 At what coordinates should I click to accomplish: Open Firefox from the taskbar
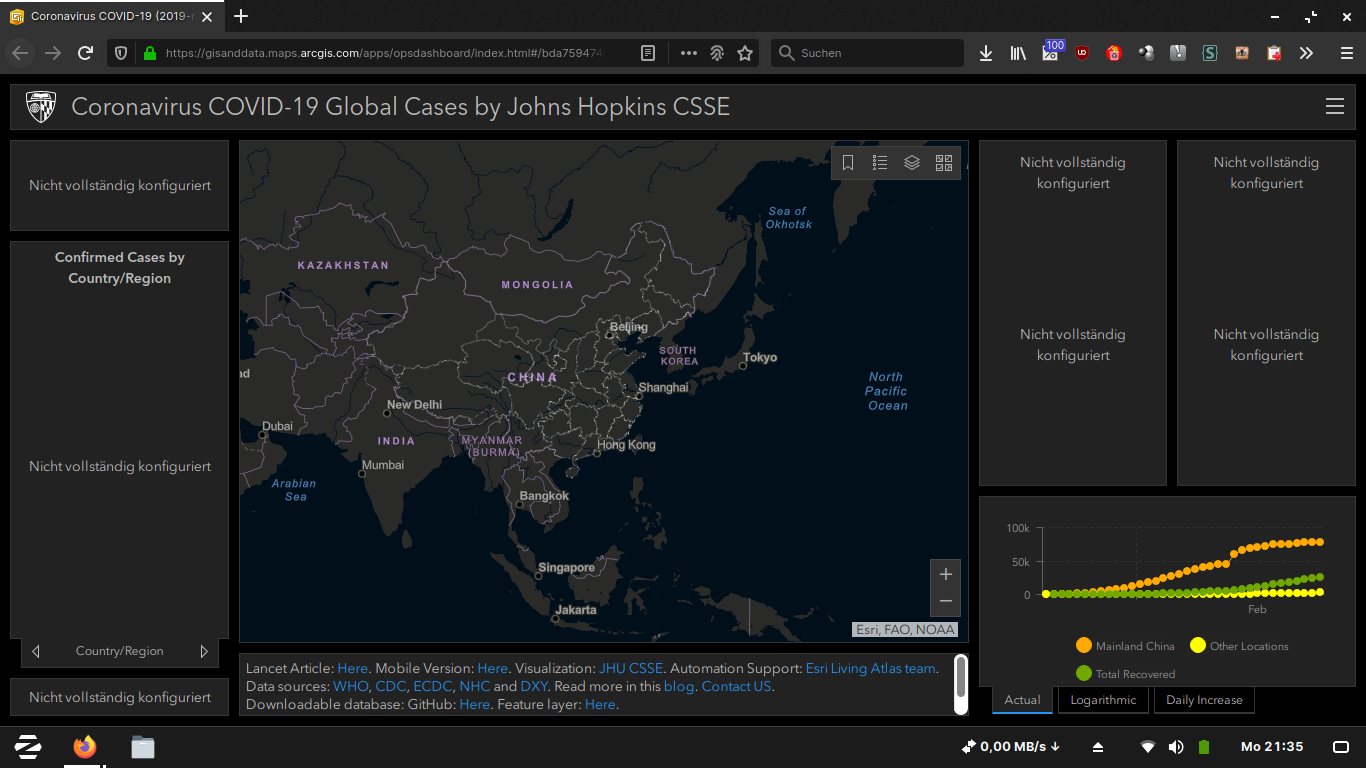point(85,747)
